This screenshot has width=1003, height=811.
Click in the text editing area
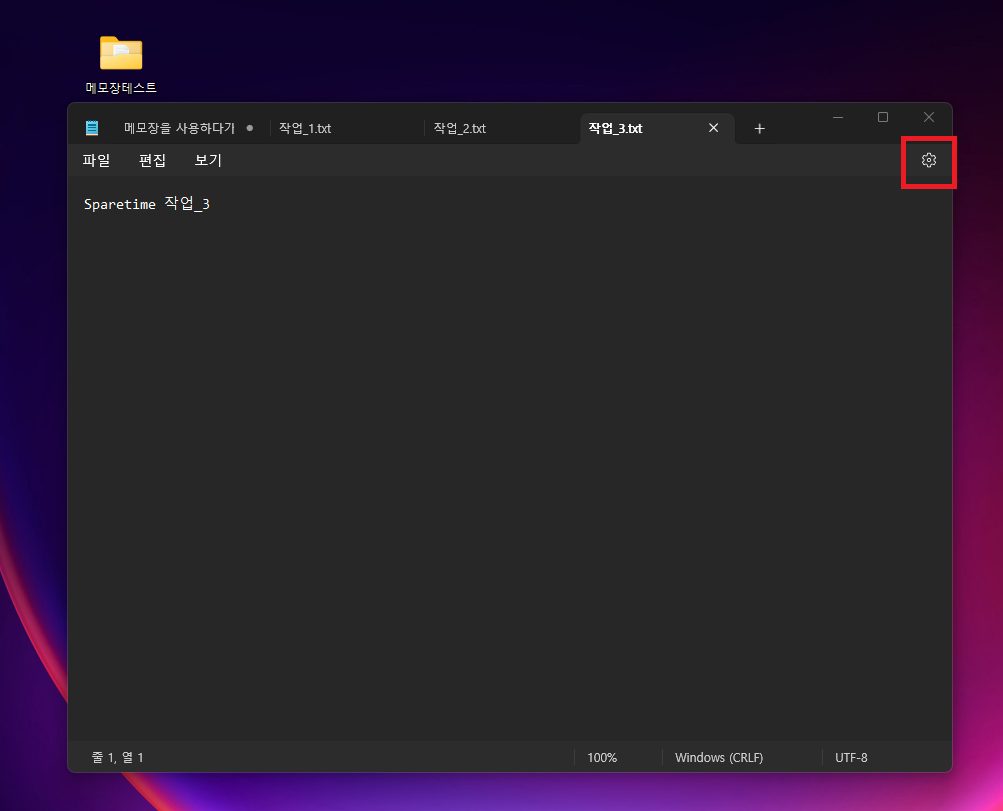point(500,400)
